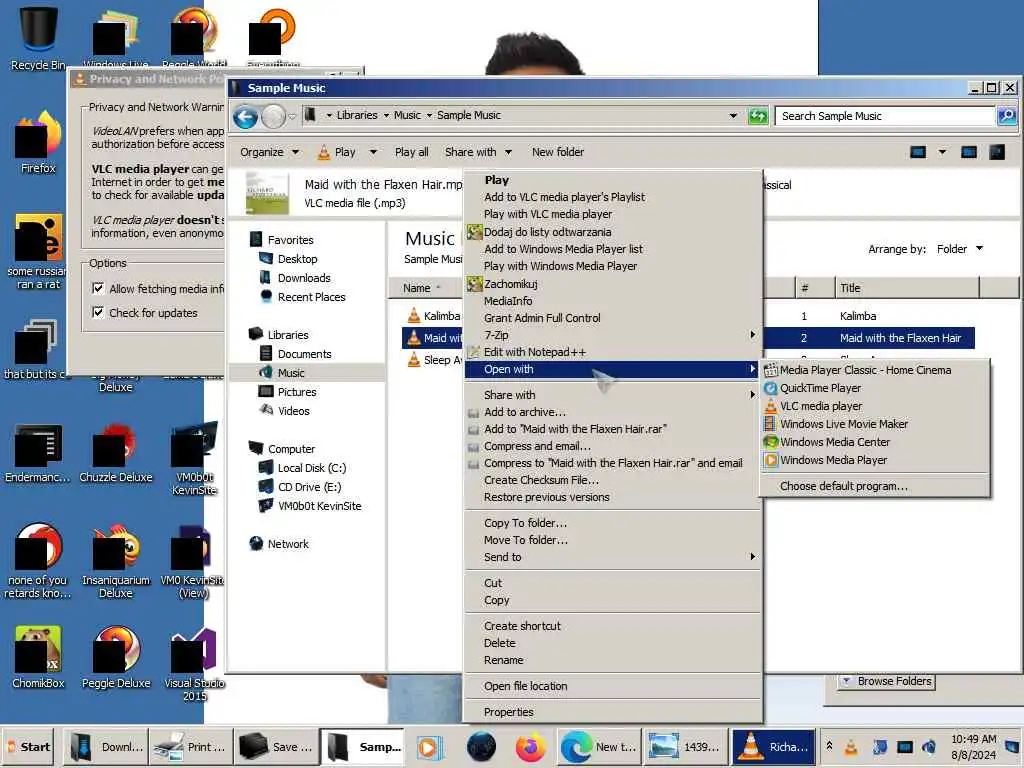Select Local Disk (C:) in navigation pane
Screen dimensions: 1024x768
pyautogui.click(x=312, y=468)
